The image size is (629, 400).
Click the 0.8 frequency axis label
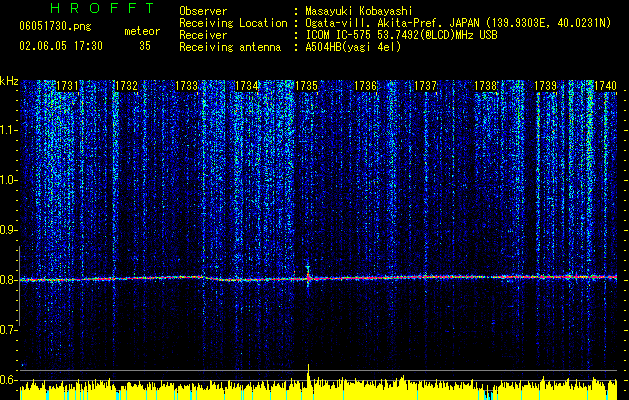coord(8,280)
